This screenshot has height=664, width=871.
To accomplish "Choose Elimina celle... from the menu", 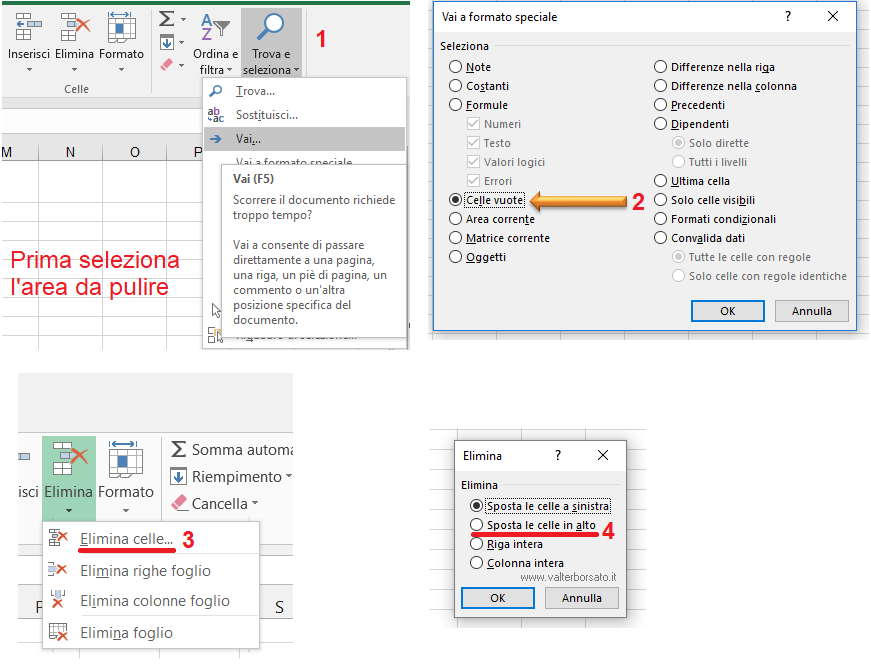I will point(126,539).
